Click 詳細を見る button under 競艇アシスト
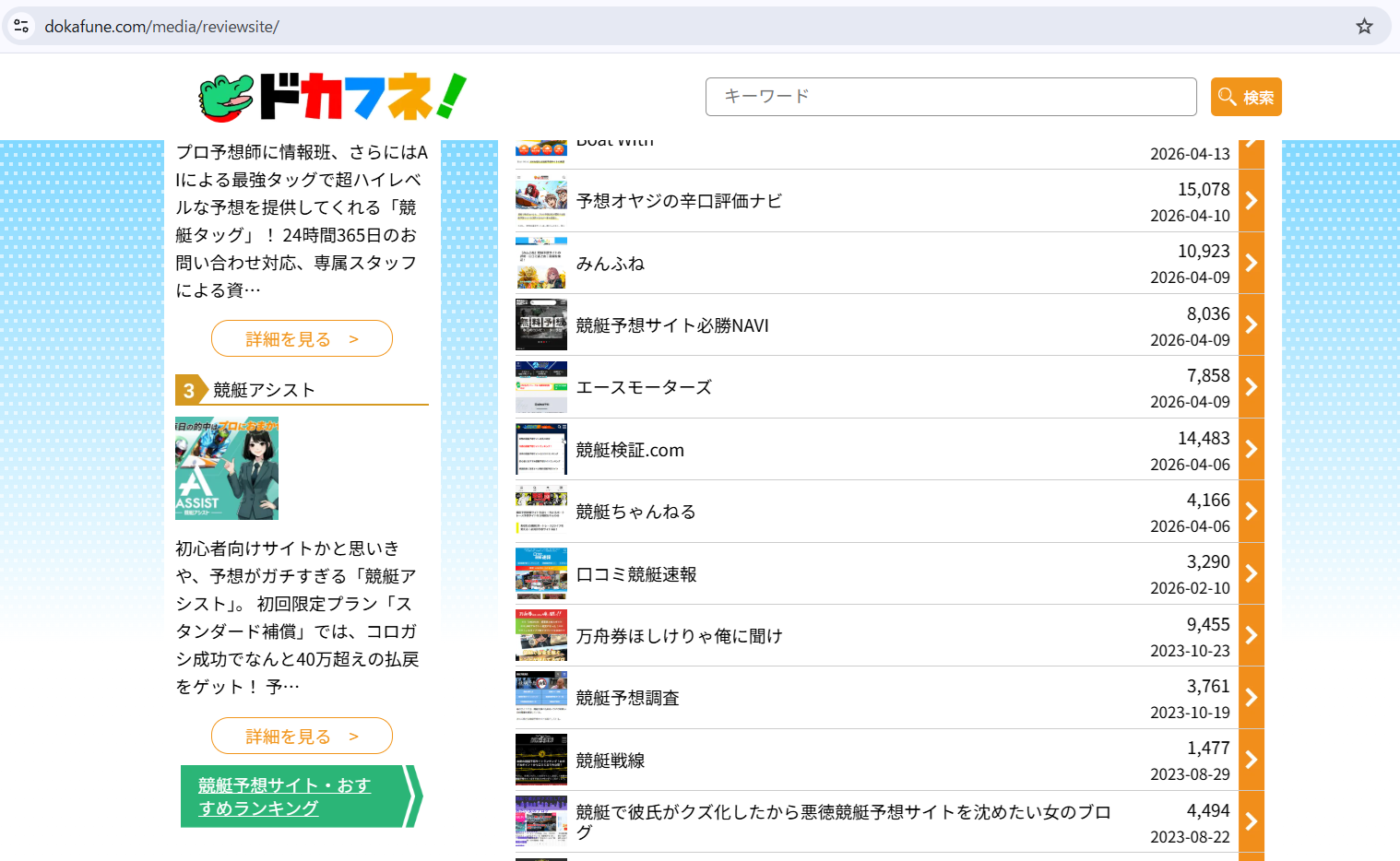Viewport: 1400px width, 861px height. click(302, 736)
